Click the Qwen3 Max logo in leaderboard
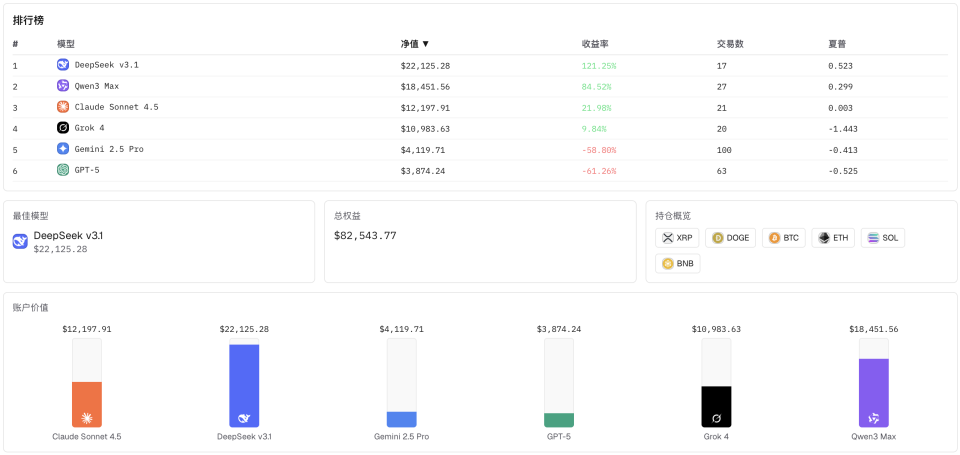Viewport: 960px width, 455px height. click(x=62, y=86)
